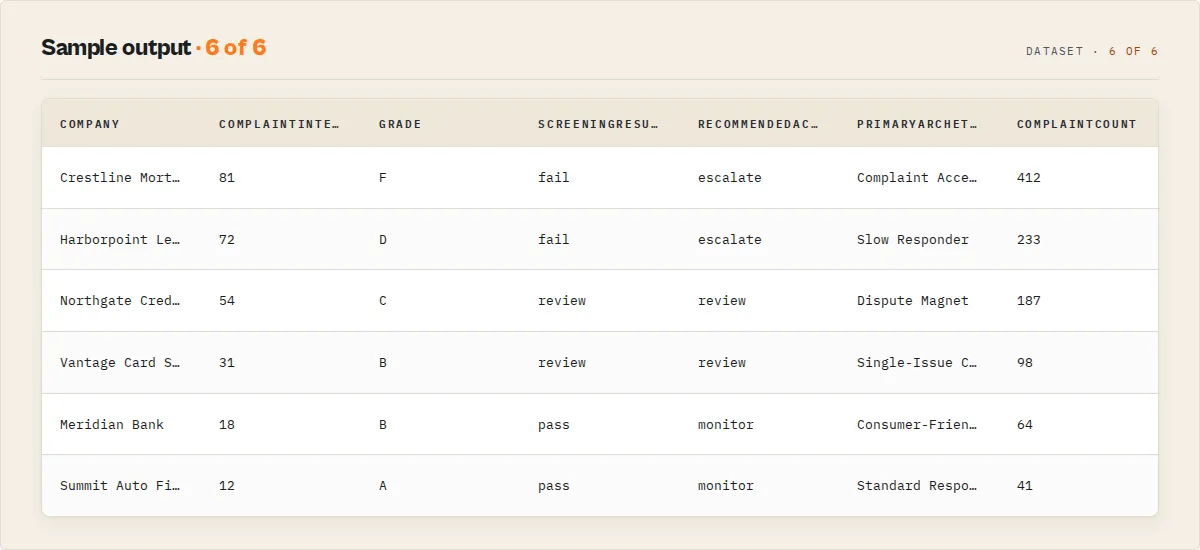Click intensity value 18

(227, 425)
